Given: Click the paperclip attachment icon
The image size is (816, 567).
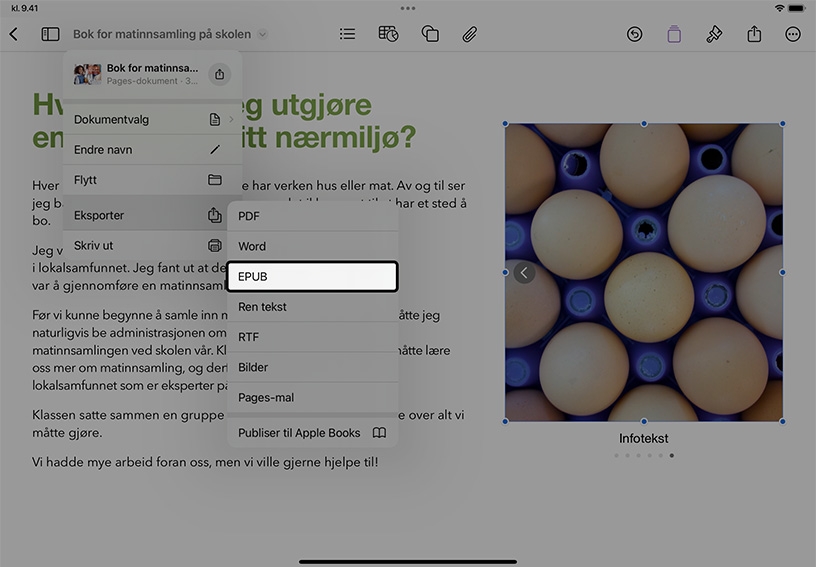Looking at the screenshot, I should click(x=469, y=34).
